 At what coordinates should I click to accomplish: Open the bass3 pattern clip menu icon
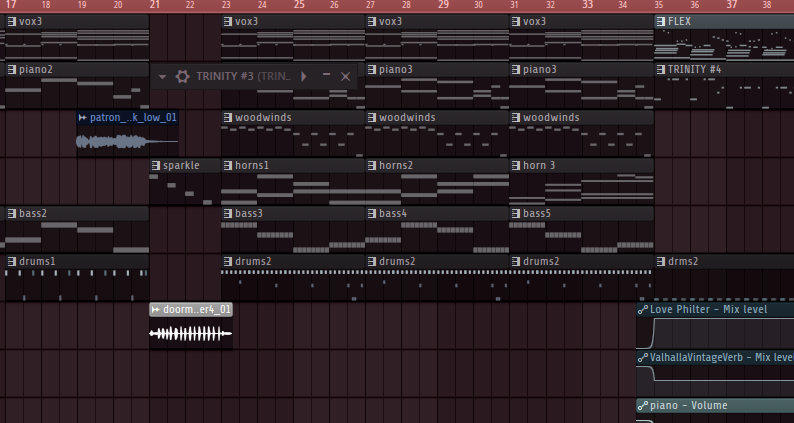click(x=228, y=214)
